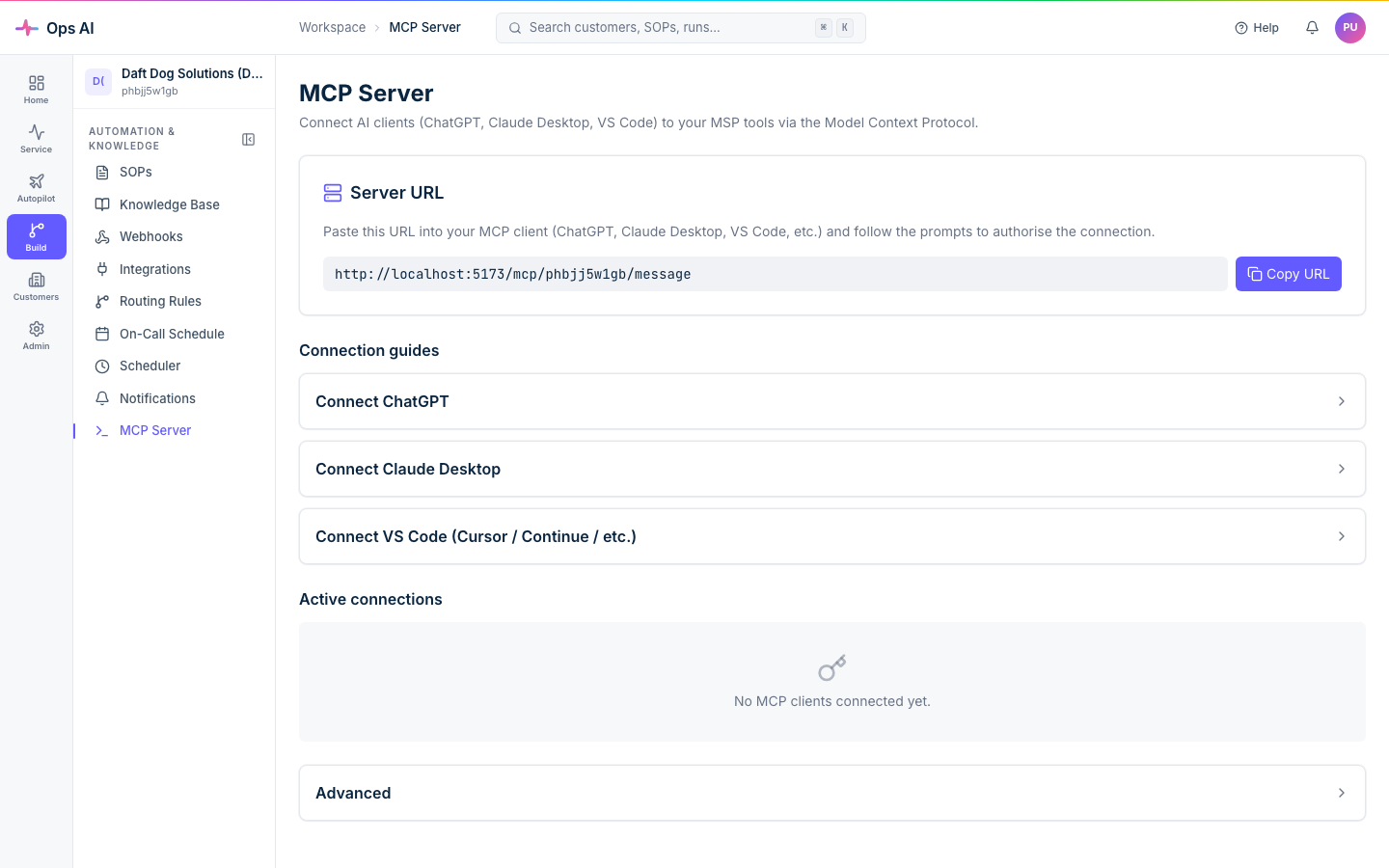Open Notifications menu item
This screenshot has width=1389, height=868.
[175, 398]
